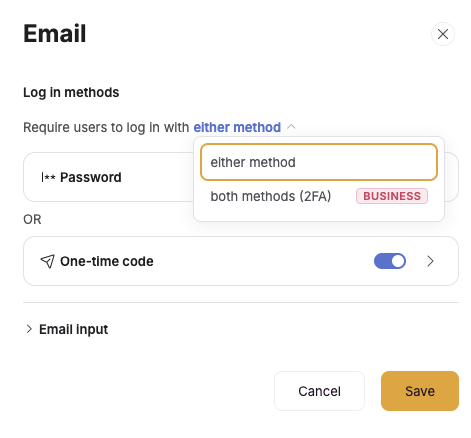The width and height of the screenshot is (471, 438).
Task: Click the password asterisk icon
Action: pos(48,177)
